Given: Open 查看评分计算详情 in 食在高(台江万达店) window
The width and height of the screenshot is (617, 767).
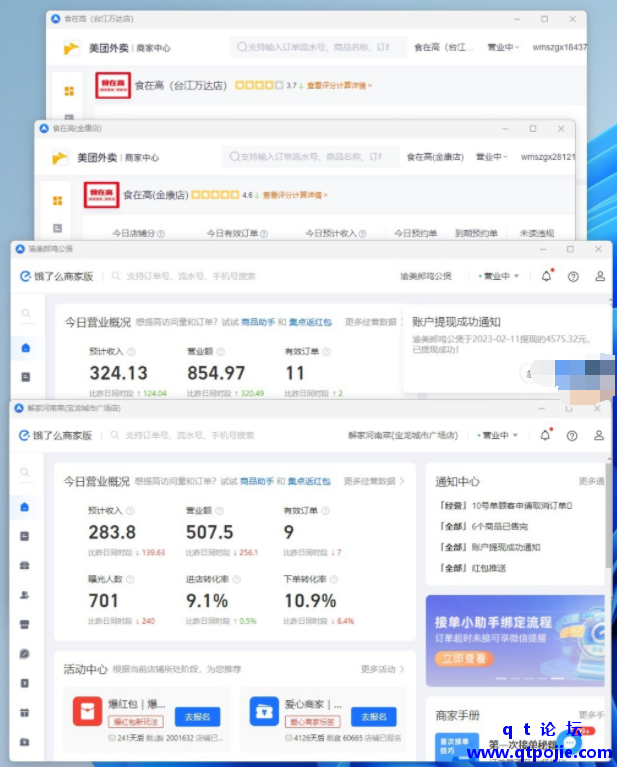Looking at the screenshot, I should [x=339, y=86].
